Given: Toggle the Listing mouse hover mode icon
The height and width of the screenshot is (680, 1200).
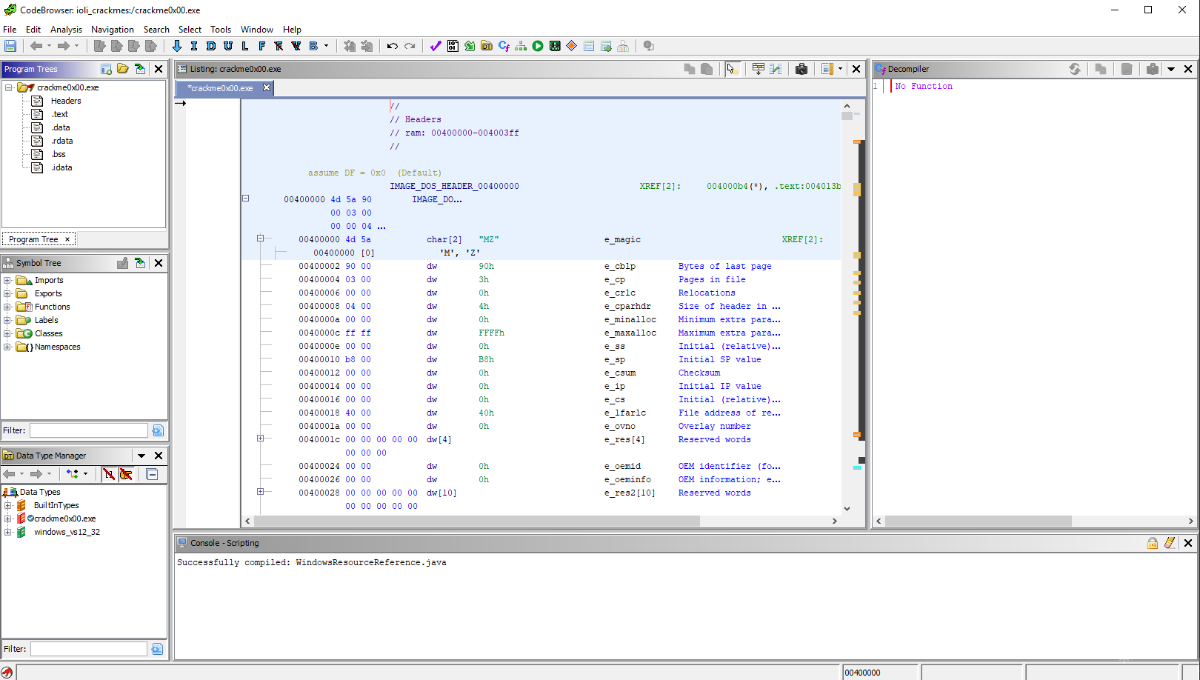Looking at the screenshot, I should coord(733,69).
